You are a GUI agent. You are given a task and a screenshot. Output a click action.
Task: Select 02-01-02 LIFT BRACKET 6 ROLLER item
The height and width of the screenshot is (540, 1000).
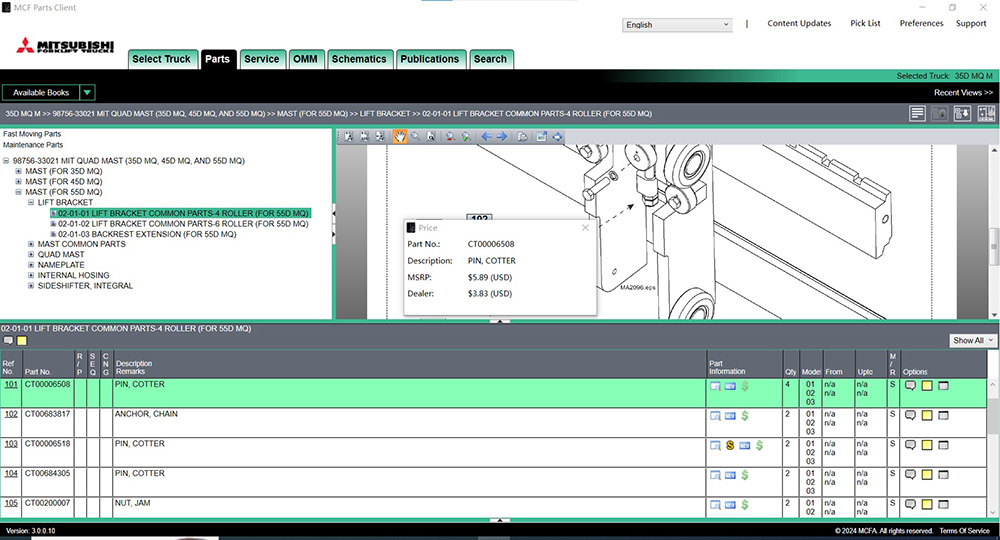183,224
